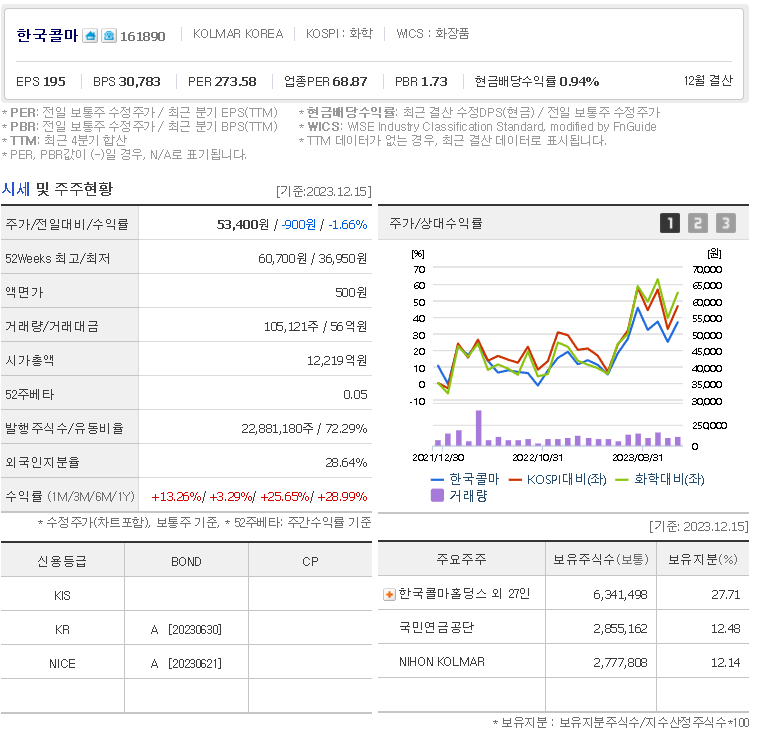Click the 신용등급 column header

[62, 561]
